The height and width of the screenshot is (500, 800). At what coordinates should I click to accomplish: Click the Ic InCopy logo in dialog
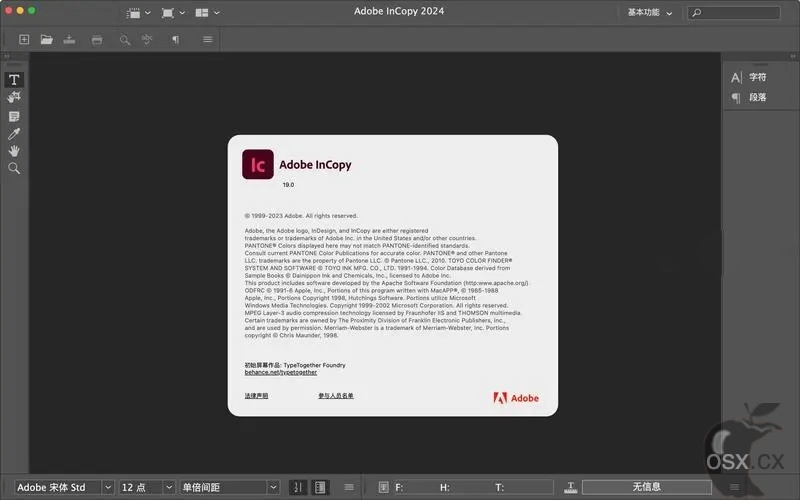[258, 164]
